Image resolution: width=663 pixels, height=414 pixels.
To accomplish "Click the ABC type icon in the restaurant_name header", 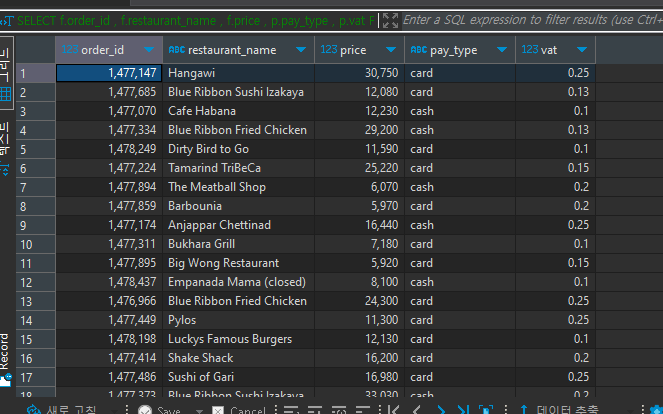I will click(177, 49).
